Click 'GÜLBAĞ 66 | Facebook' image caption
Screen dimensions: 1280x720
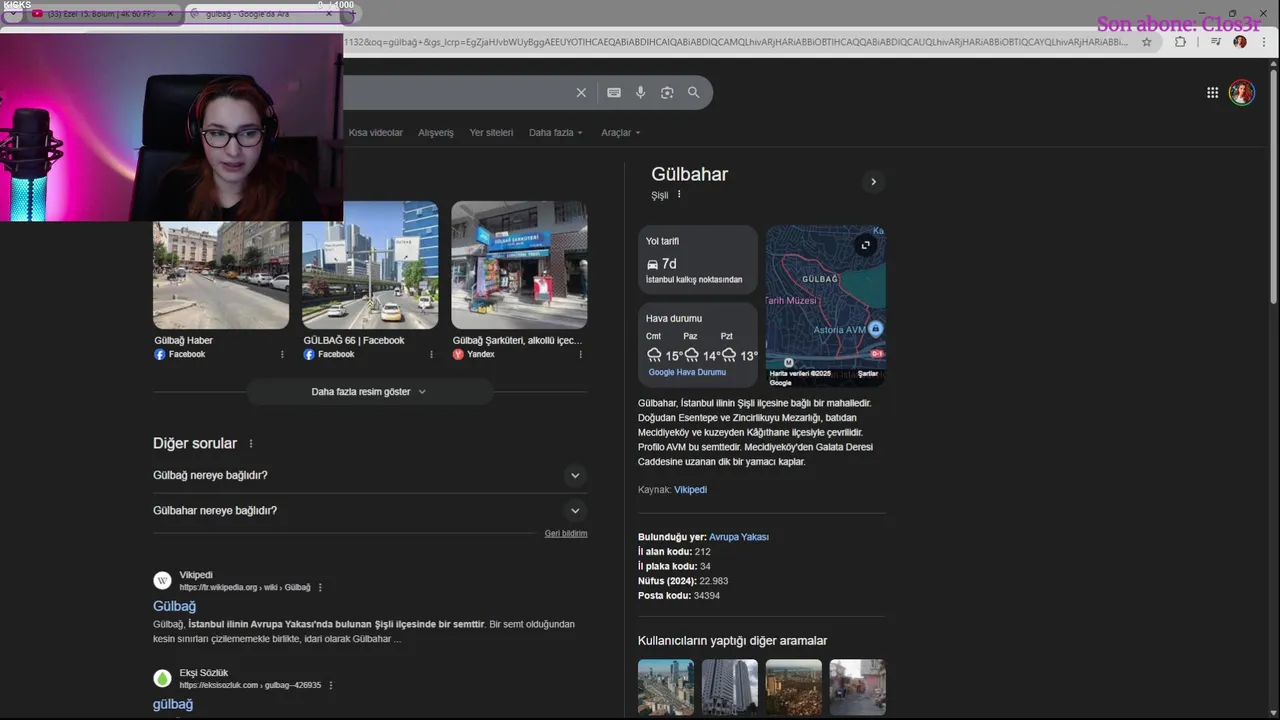click(354, 340)
